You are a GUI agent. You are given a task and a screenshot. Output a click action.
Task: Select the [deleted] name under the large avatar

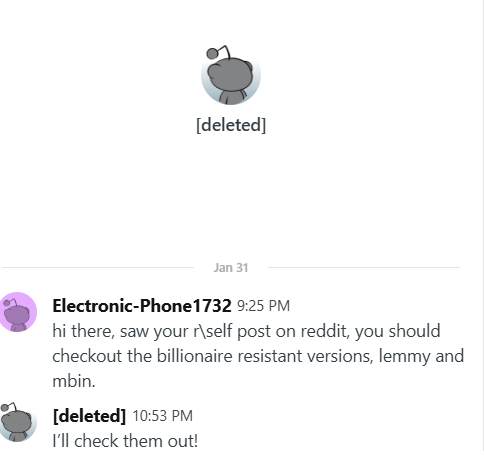pos(231,125)
